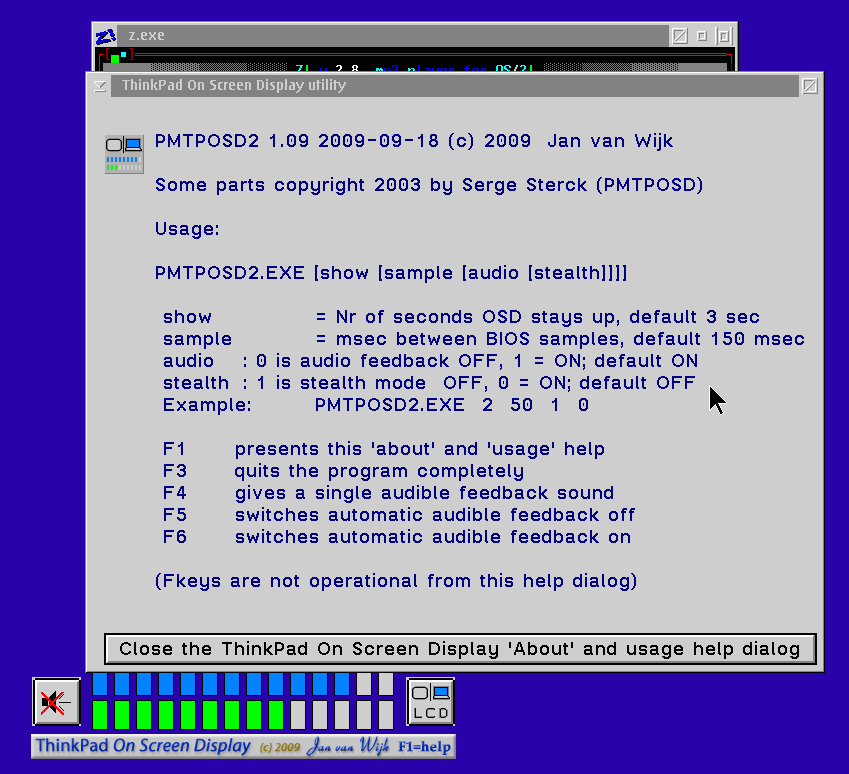Click the 'audio : 0 is audio feedback OFF' line
Image resolution: width=849 pixels, height=774 pixels.
(430, 361)
